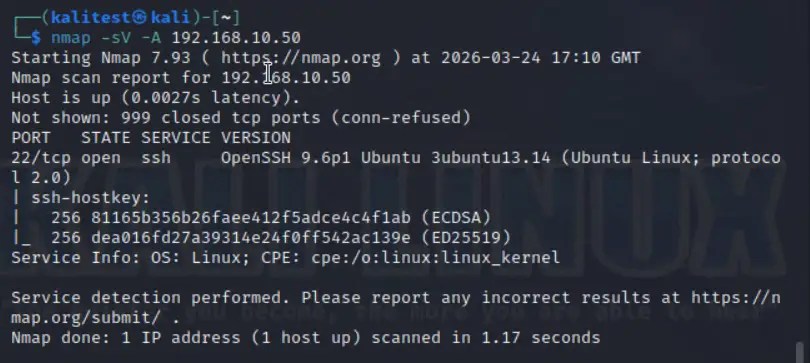
Task: Click the -sV flag in the command
Action: (116, 38)
